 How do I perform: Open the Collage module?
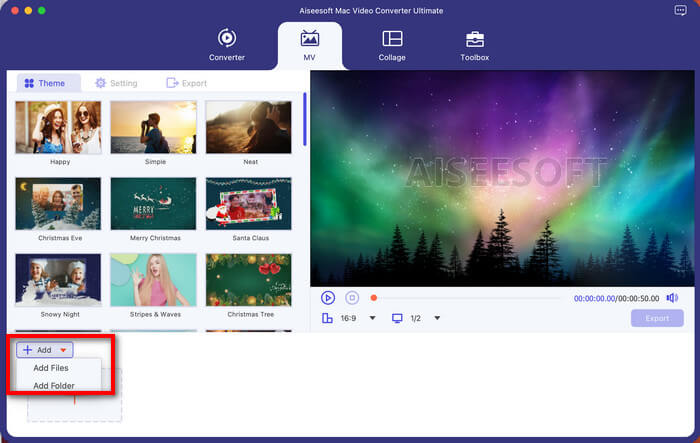[x=392, y=45]
